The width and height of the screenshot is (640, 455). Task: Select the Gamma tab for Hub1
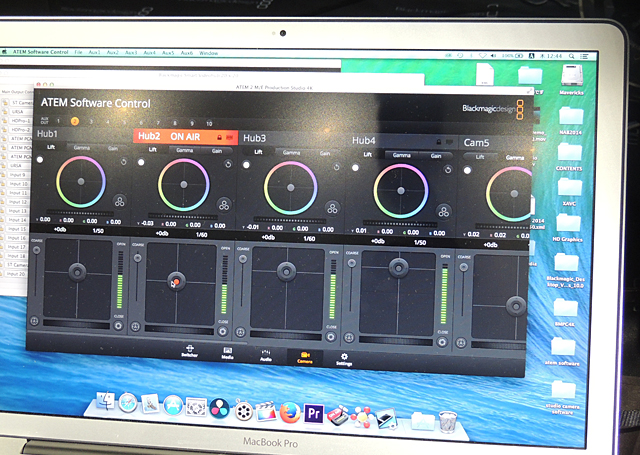[82, 148]
